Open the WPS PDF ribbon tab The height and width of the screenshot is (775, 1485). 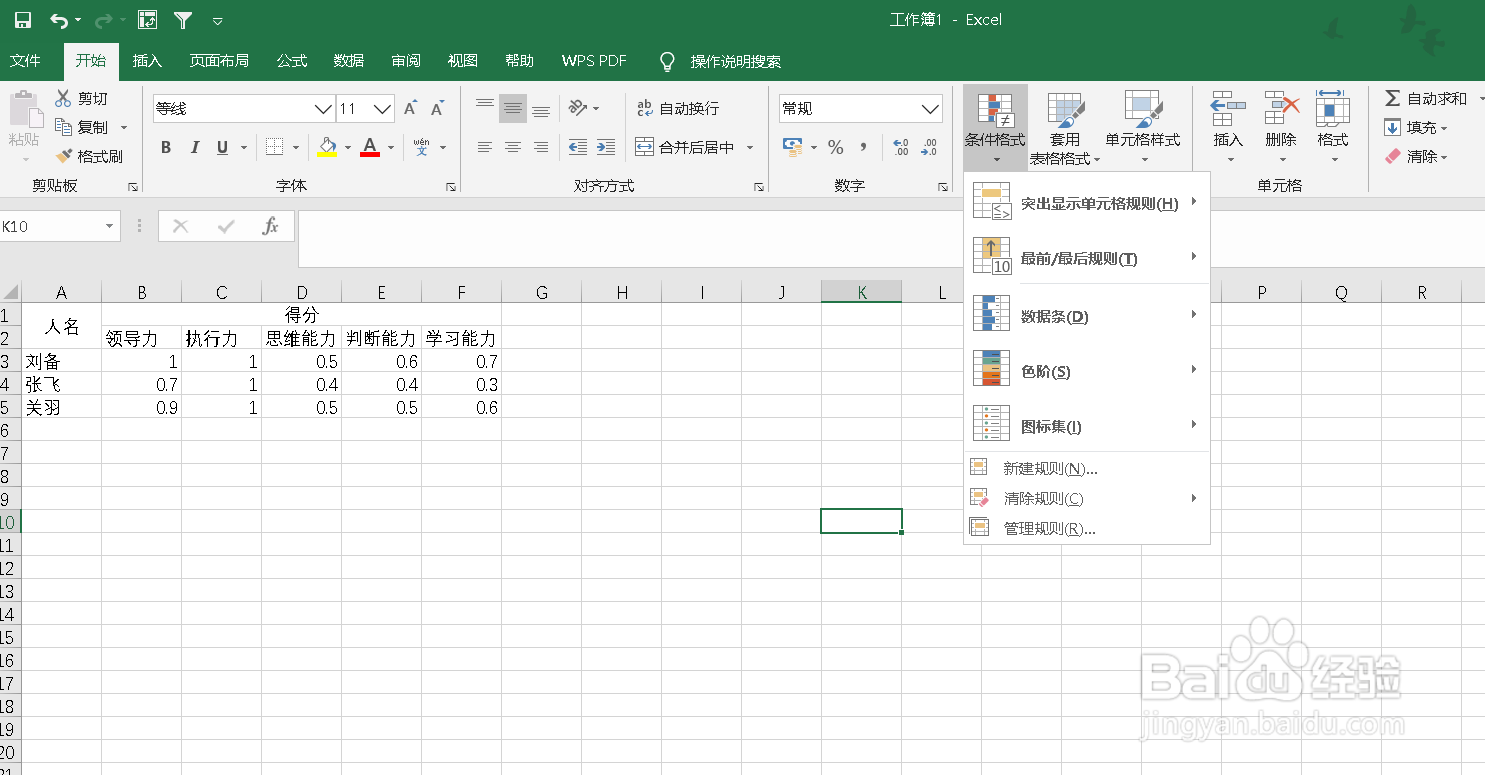click(594, 60)
